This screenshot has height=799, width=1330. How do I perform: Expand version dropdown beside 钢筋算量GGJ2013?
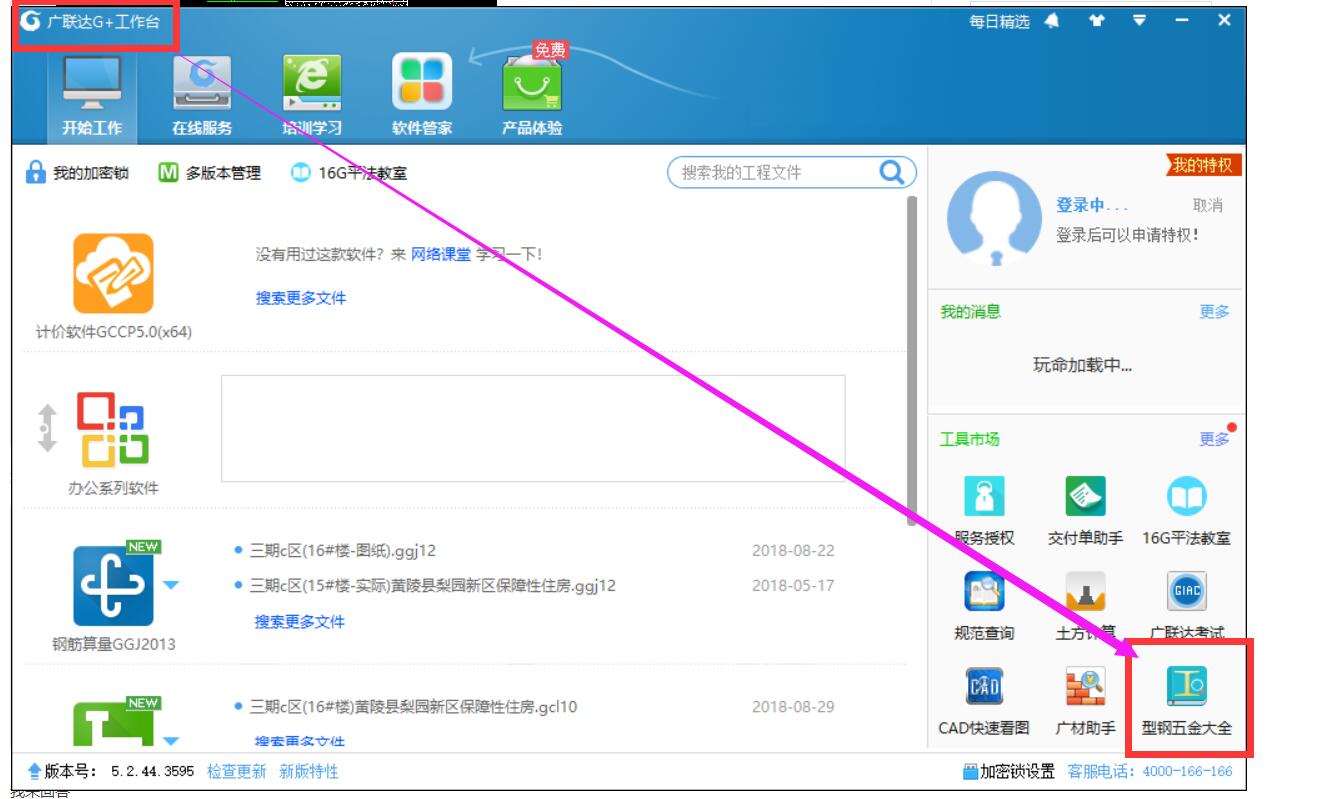[171, 585]
